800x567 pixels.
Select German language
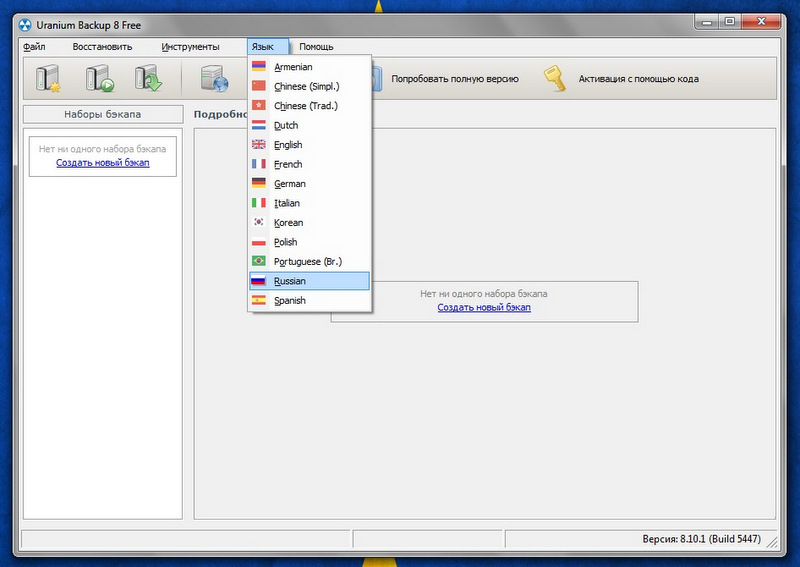pos(309,183)
